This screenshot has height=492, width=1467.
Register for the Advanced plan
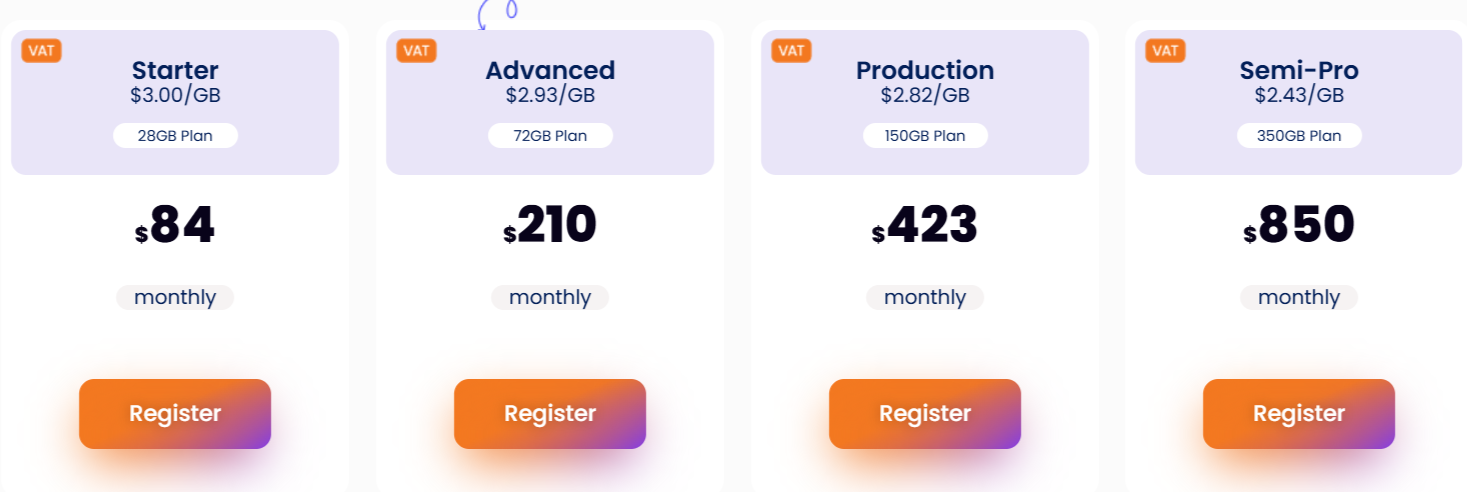click(x=550, y=414)
